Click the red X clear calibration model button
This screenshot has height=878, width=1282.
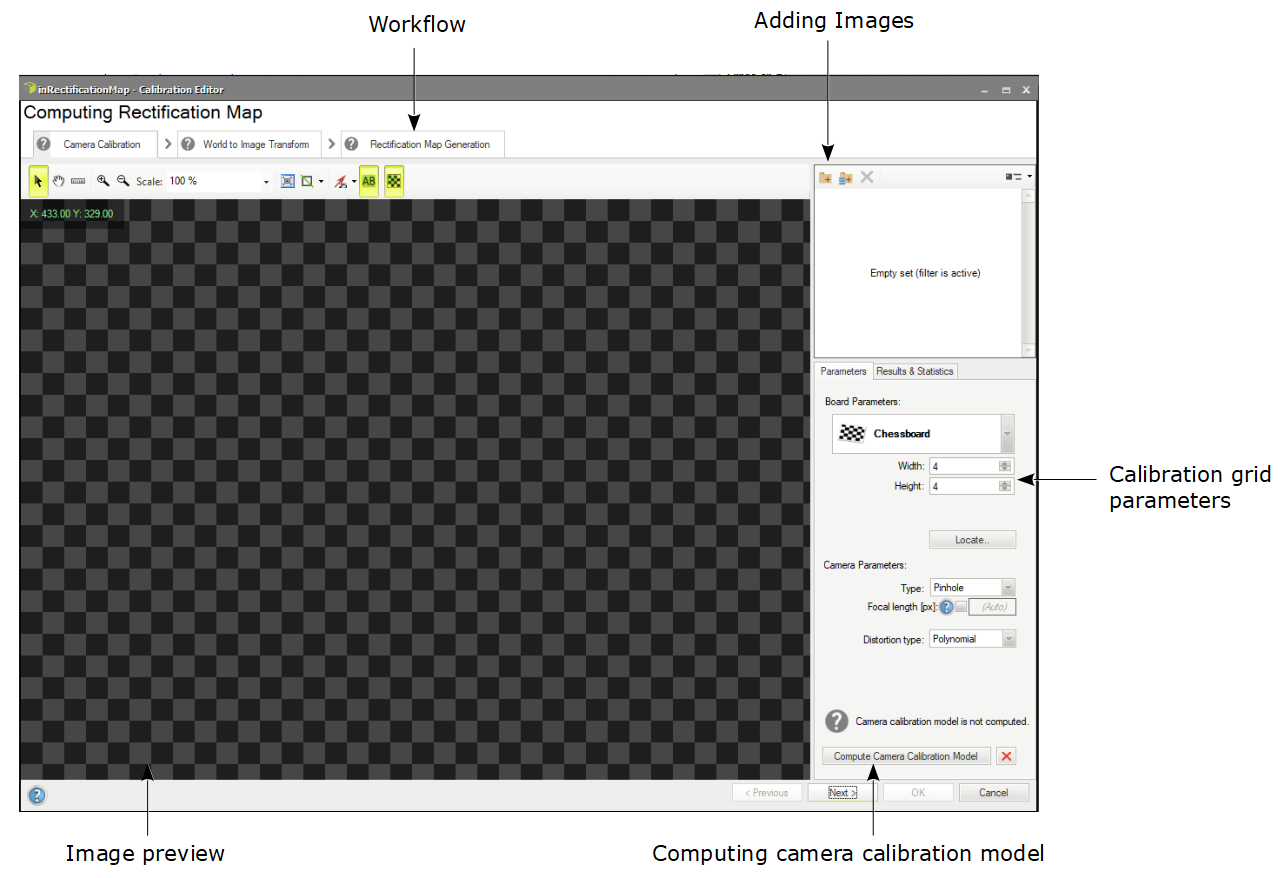pyautogui.click(x=1007, y=756)
